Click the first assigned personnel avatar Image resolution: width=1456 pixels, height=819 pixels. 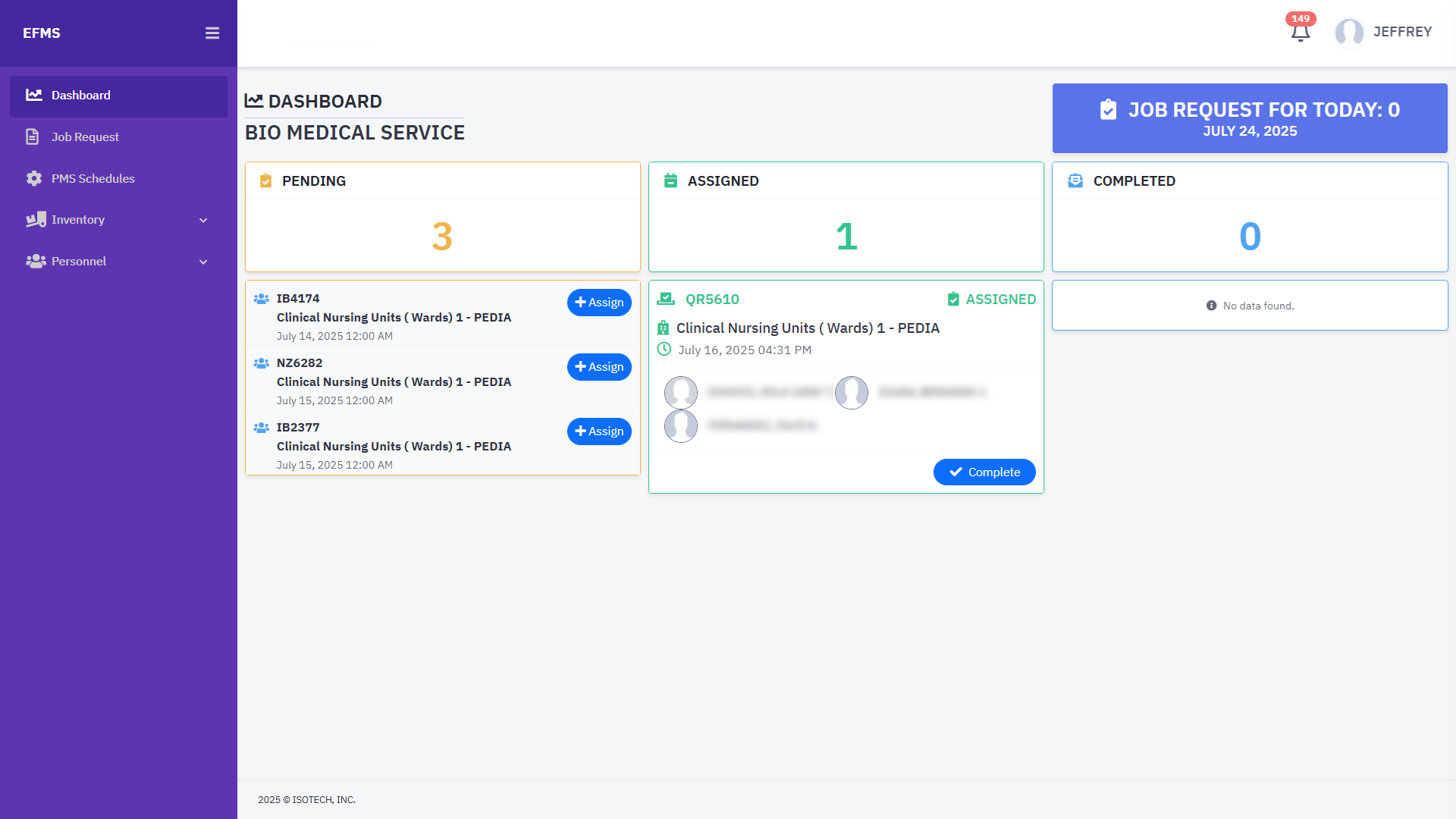681,393
